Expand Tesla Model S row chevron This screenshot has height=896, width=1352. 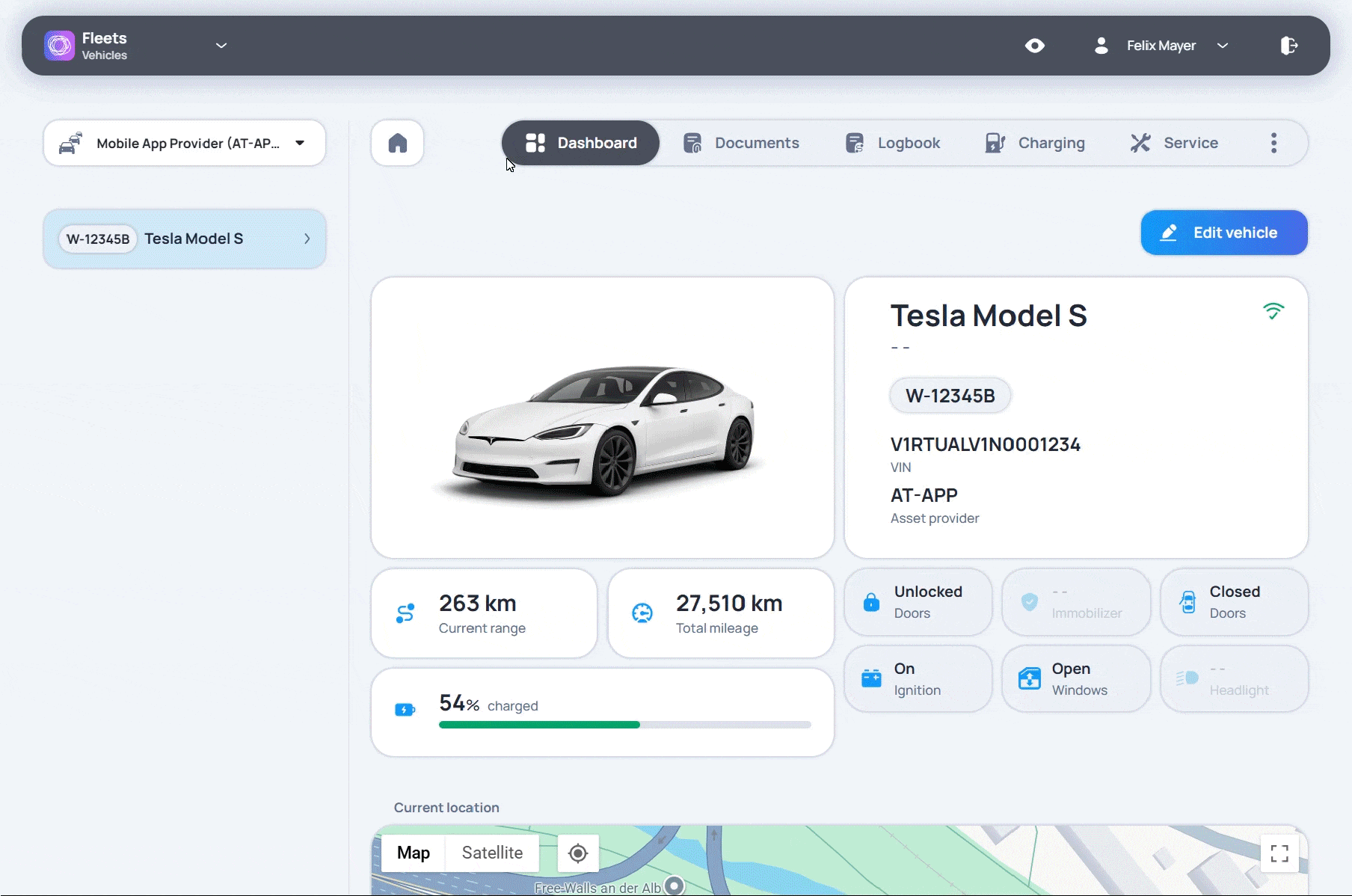[x=307, y=239]
